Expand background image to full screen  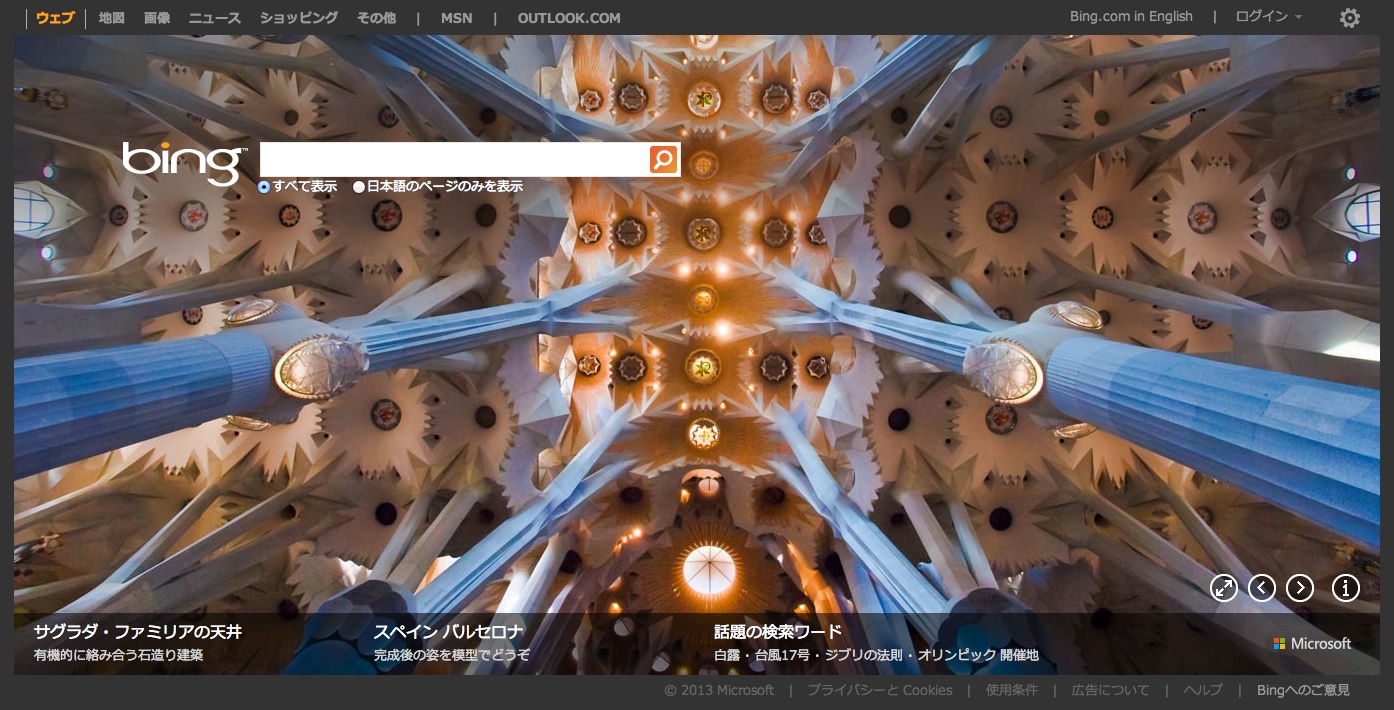(1223, 588)
